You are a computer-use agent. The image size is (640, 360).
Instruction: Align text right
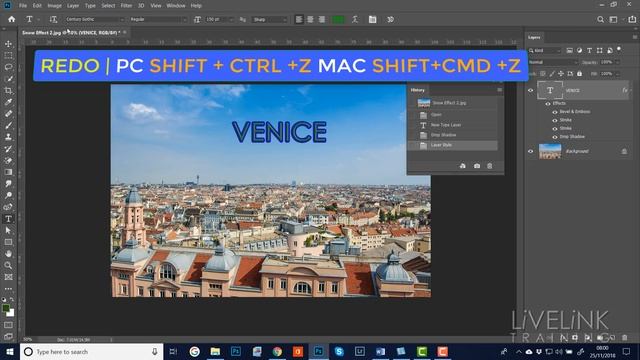click(x=322, y=19)
